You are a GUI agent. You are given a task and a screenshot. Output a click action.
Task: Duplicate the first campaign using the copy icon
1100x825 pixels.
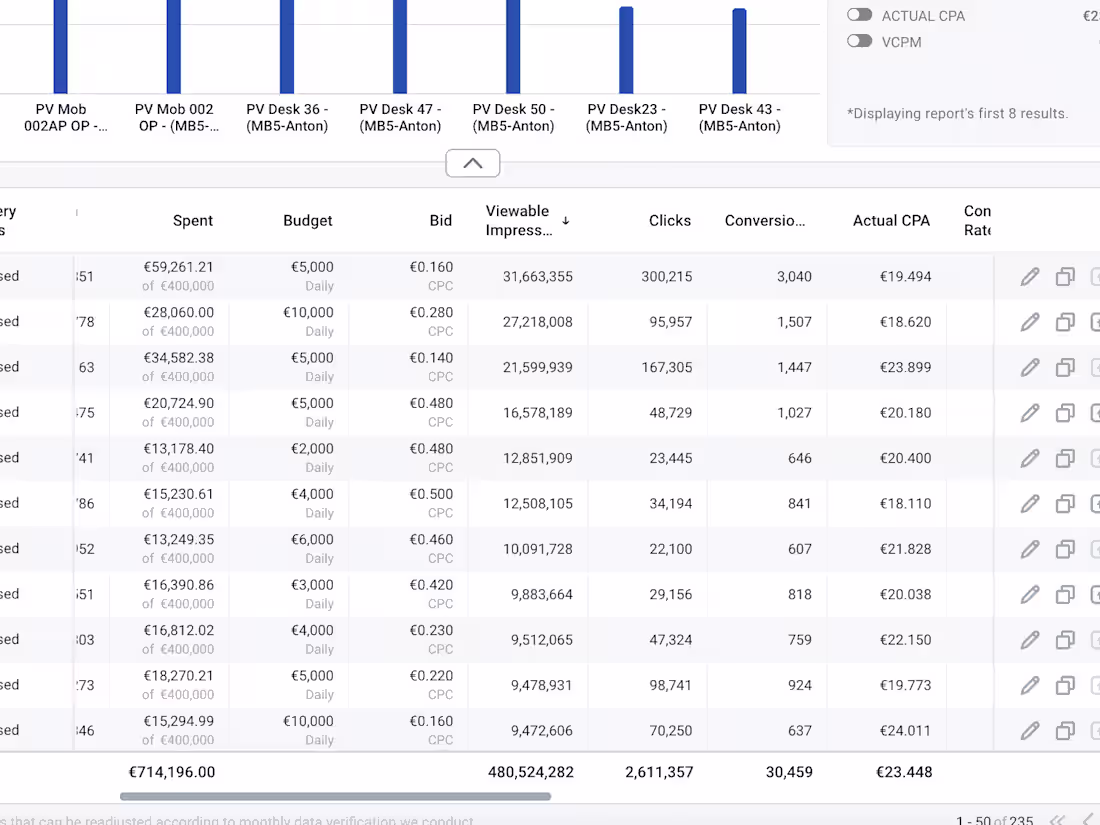click(x=1065, y=277)
